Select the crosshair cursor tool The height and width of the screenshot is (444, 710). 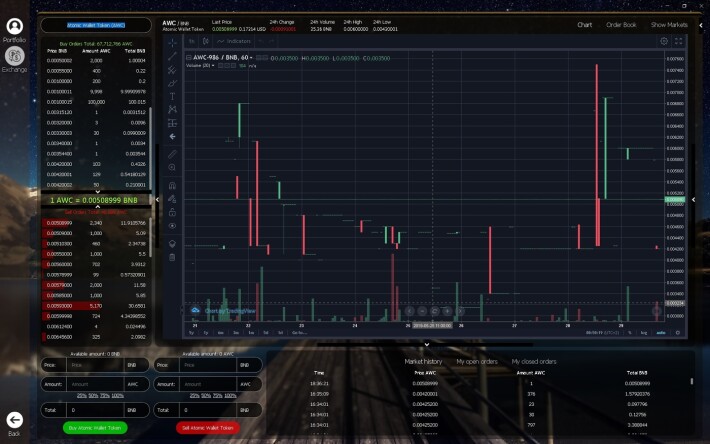click(173, 43)
